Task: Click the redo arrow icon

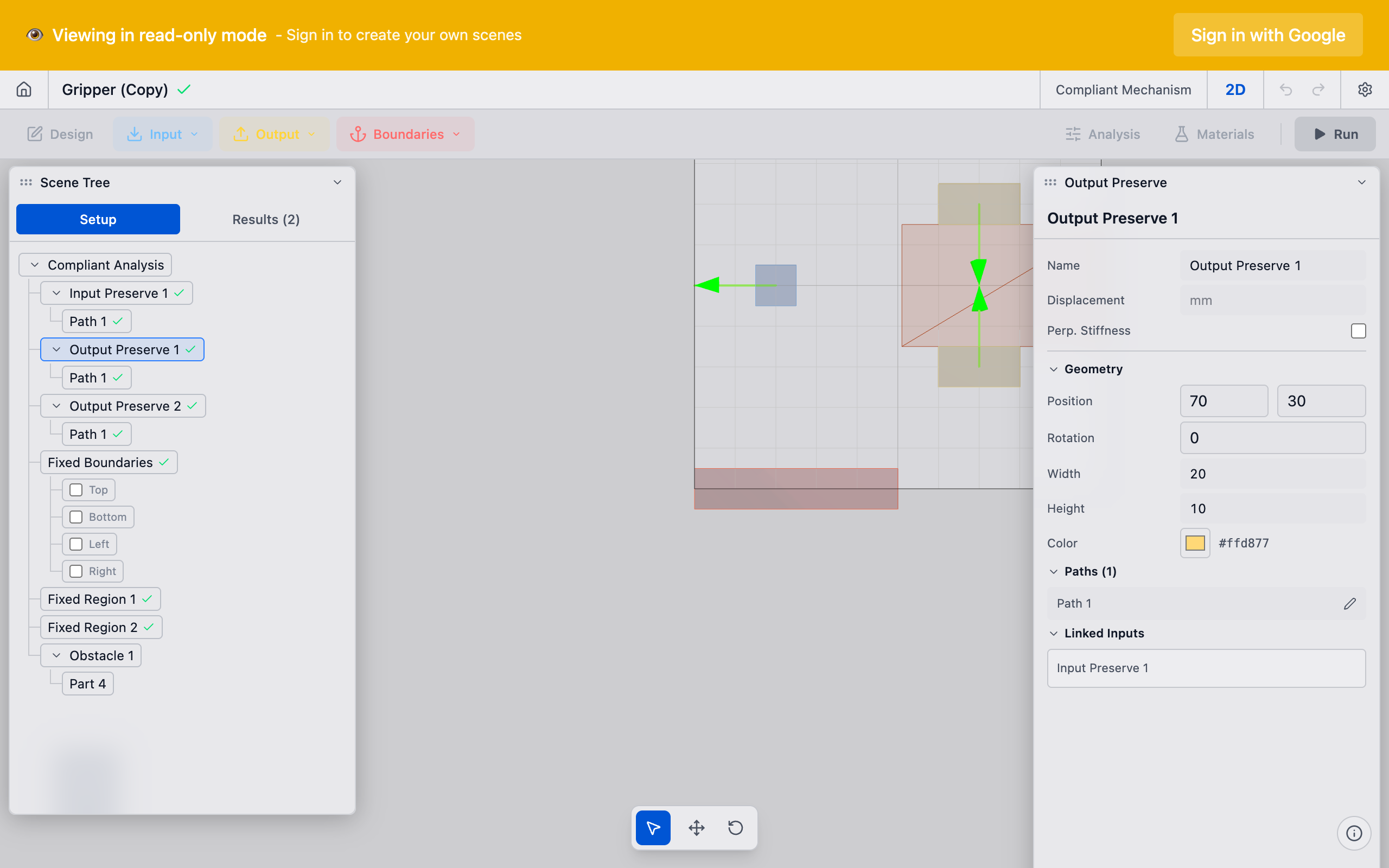Action: click(x=1318, y=90)
